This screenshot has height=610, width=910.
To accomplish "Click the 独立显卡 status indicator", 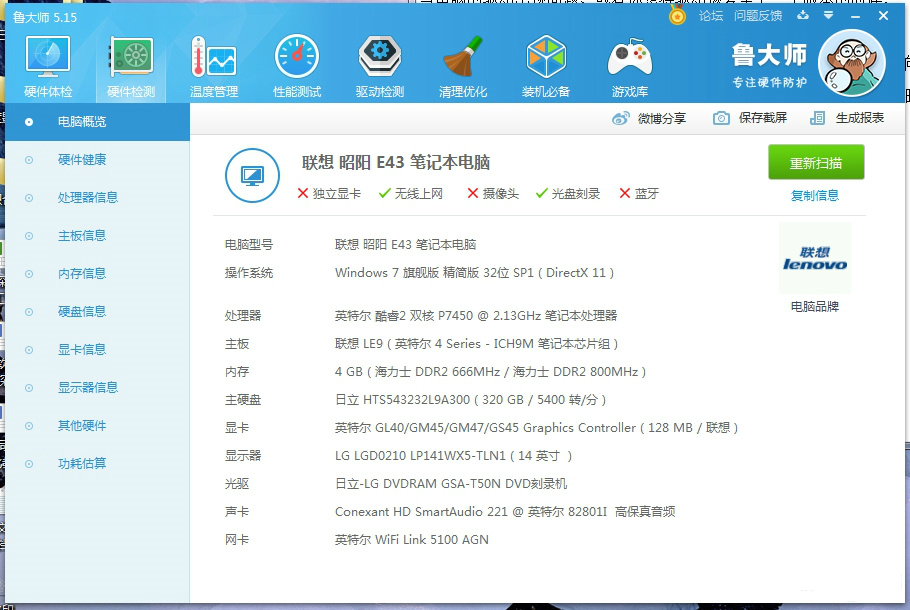I will 329,194.
